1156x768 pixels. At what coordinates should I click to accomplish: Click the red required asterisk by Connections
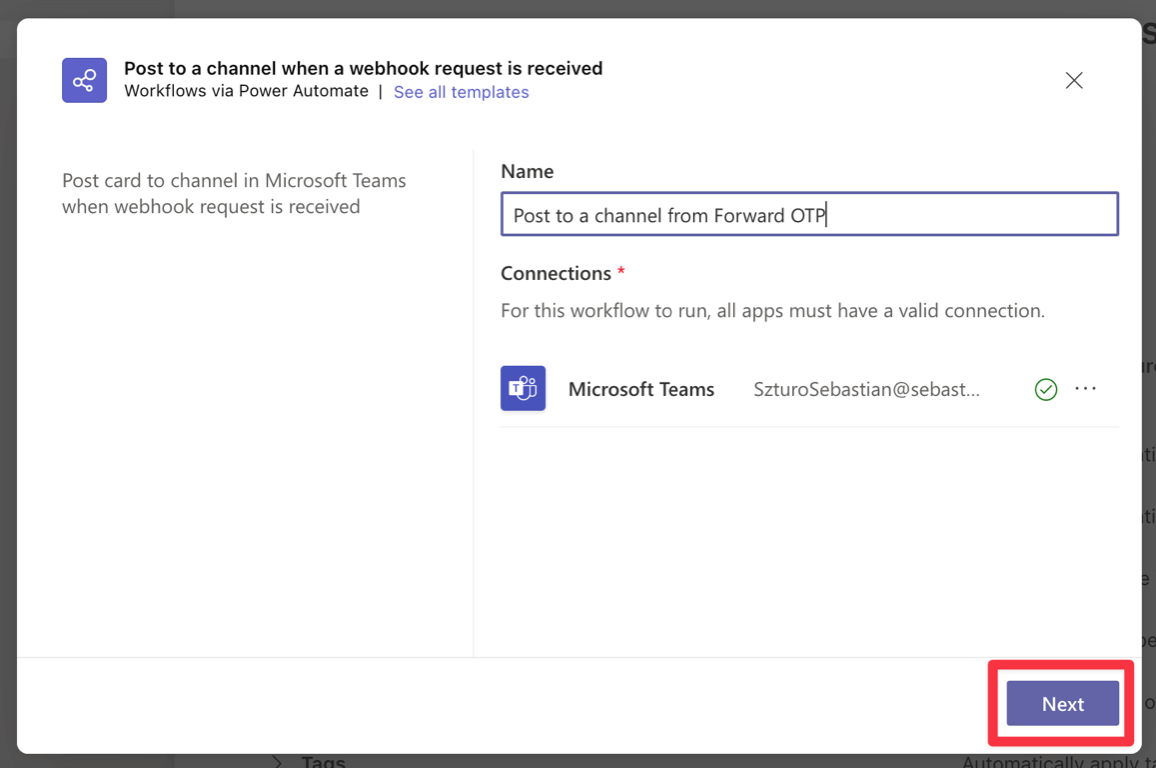point(621,272)
